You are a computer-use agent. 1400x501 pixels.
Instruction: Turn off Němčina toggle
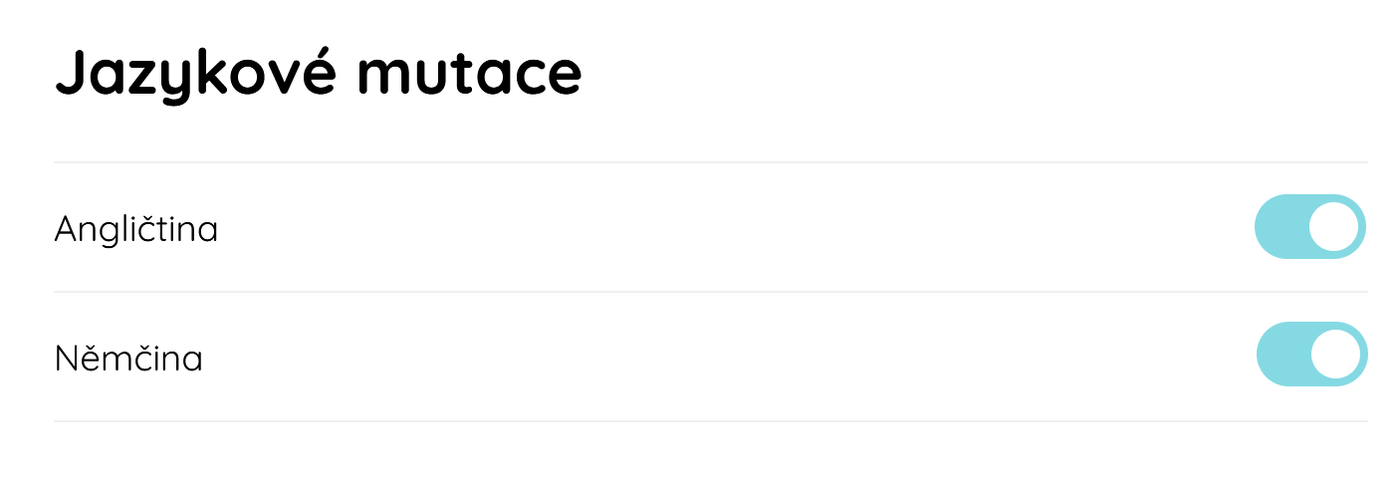1311,354
